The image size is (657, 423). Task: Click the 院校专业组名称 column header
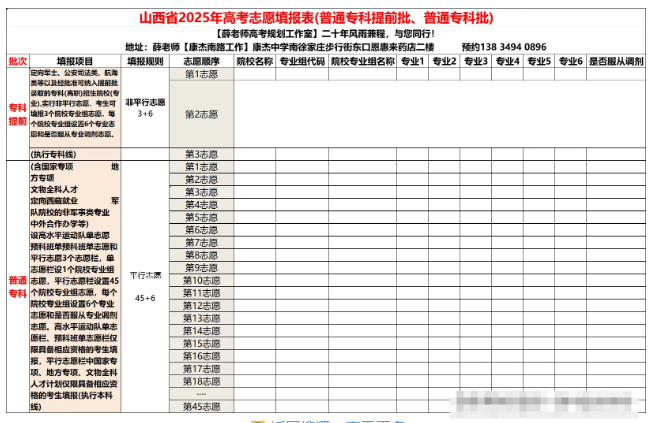[362, 62]
